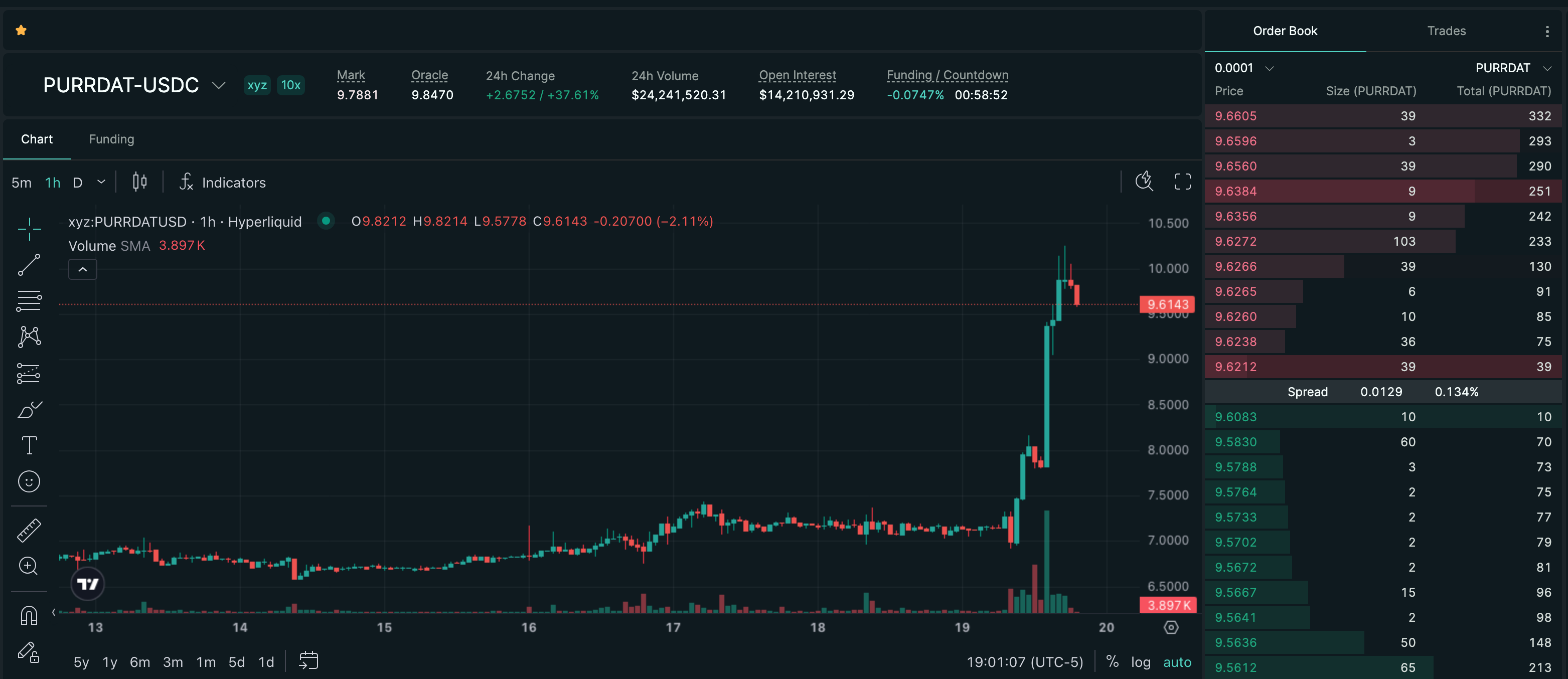Viewport: 1568px width, 679px height.
Task: Select the text annotation tool
Action: tap(29, 445)
